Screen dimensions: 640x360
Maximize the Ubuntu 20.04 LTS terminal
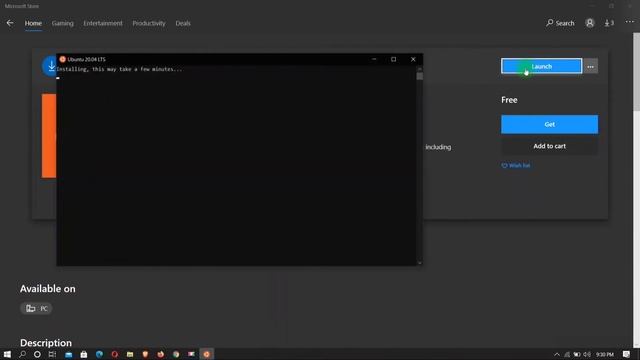393,59
